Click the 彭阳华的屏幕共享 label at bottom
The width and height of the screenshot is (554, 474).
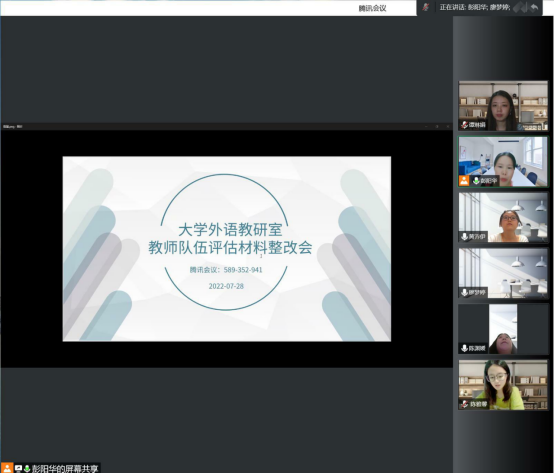click(x=65, y=469)
